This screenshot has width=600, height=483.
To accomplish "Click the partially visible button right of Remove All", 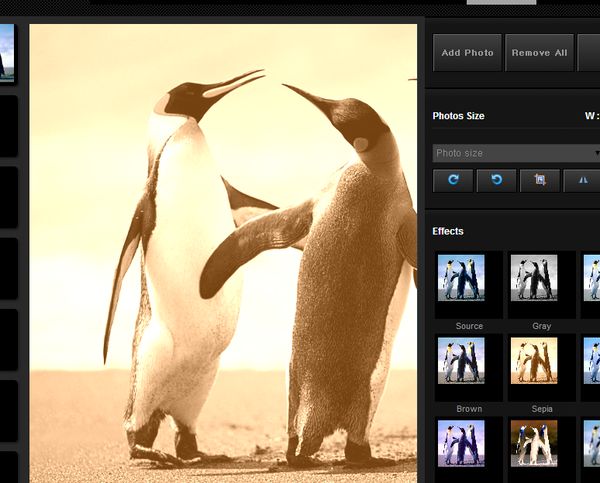I will (x=590, y=53).
